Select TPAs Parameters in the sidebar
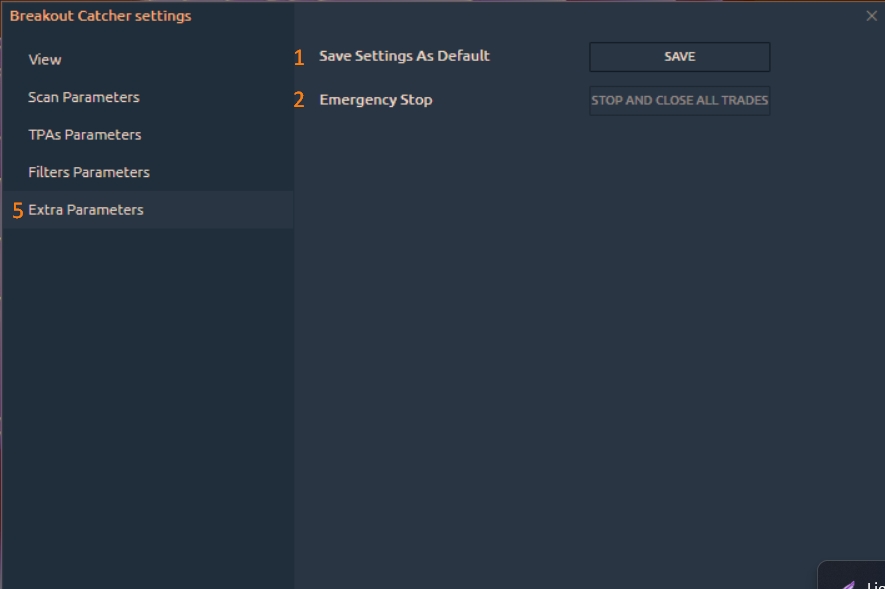 pos(85,135)
